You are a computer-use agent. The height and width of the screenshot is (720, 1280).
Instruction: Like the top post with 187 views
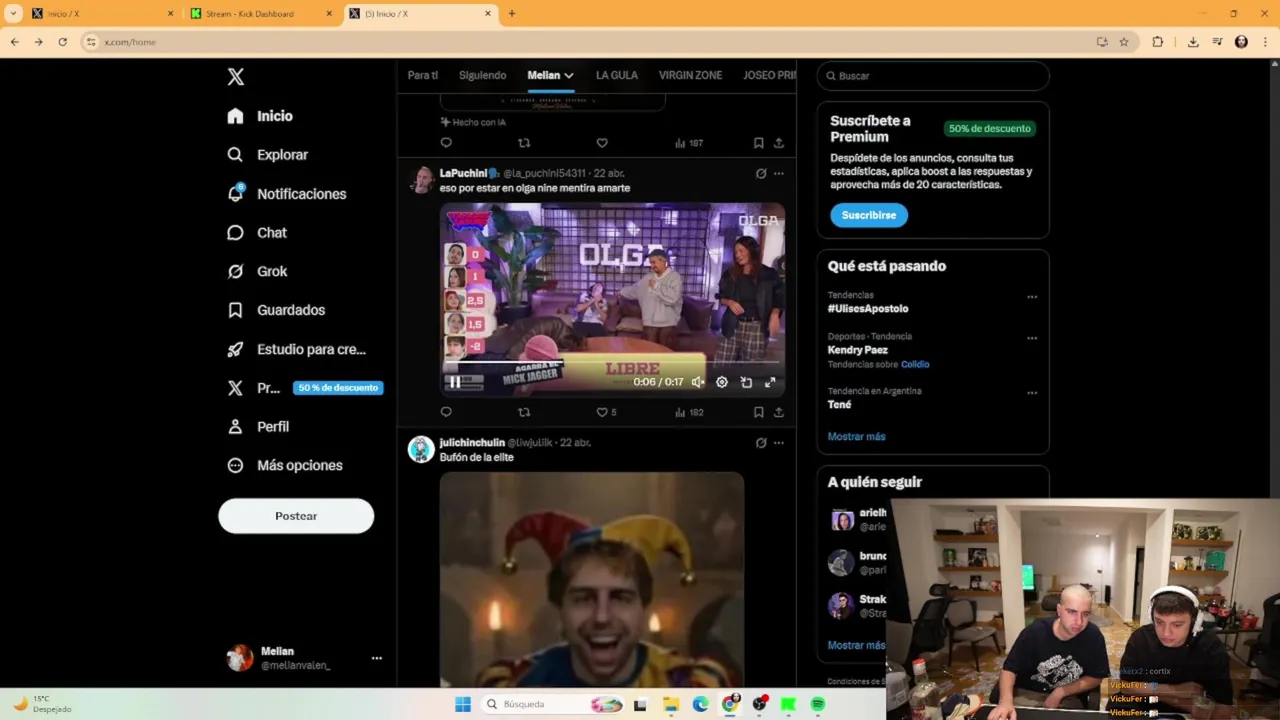click(602, 143)
